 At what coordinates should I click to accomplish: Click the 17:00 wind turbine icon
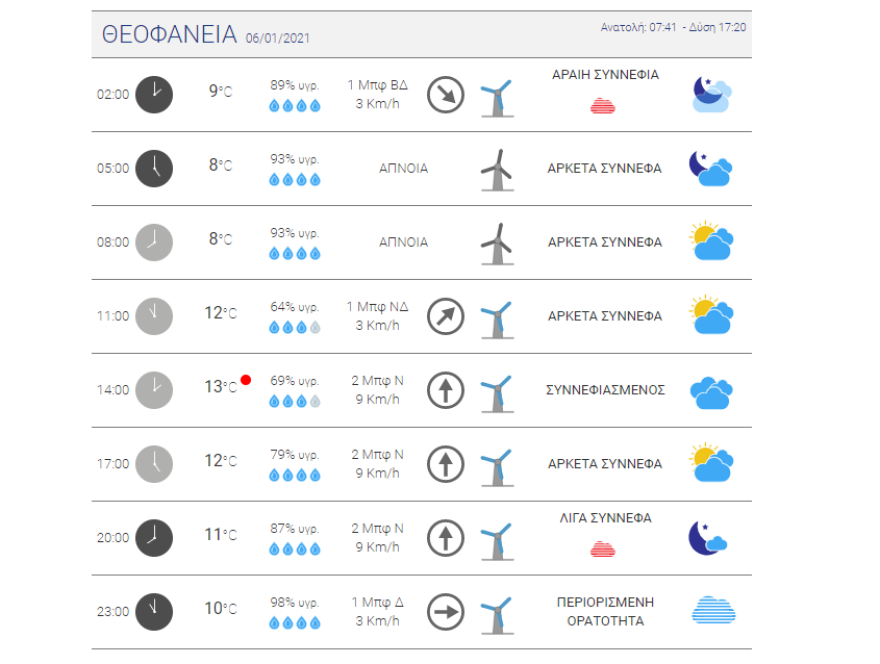pyautogui.click(x=496, y=465)
